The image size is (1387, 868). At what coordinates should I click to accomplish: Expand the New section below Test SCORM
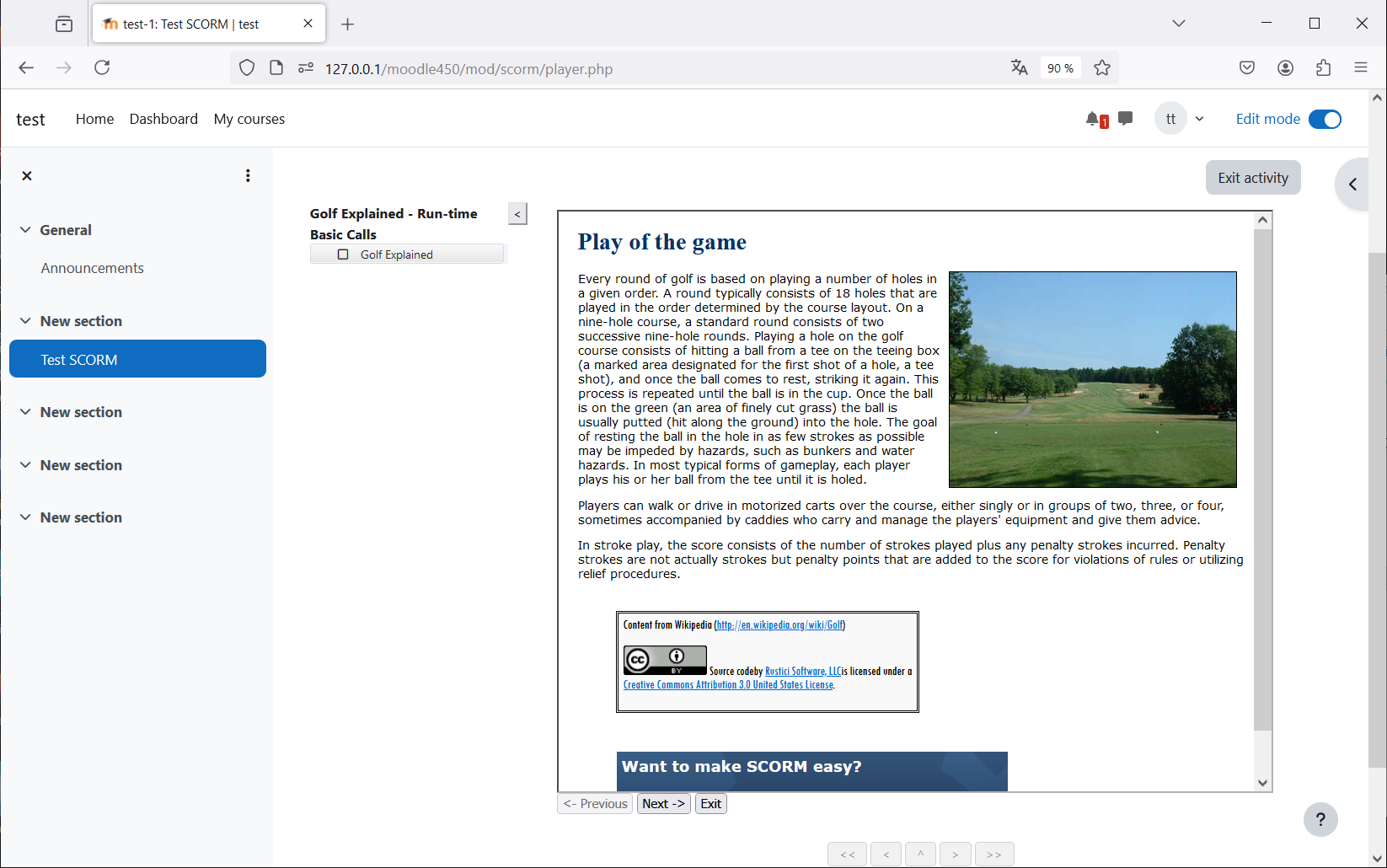pos(25,411)
